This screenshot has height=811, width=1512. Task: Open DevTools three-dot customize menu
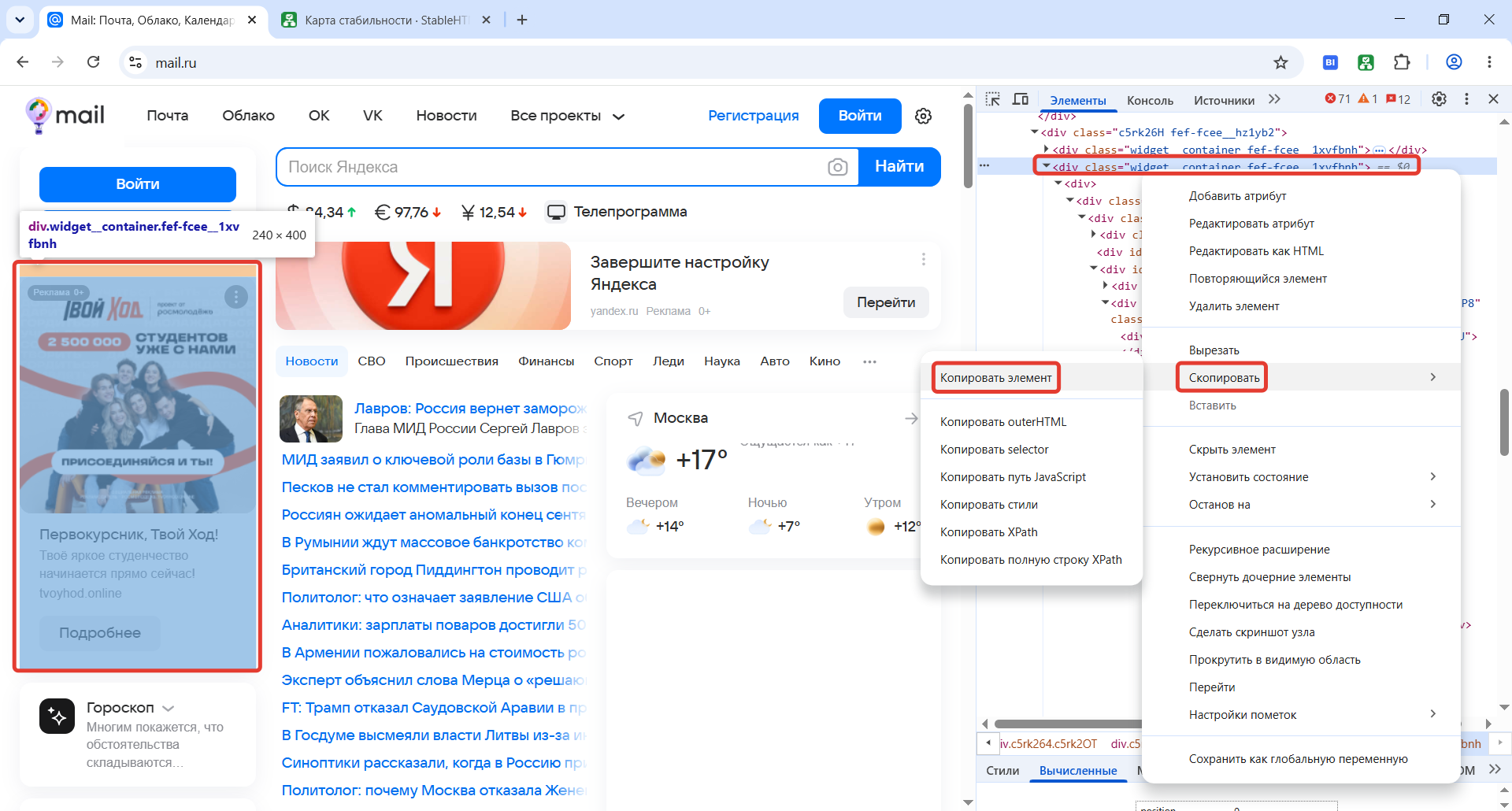pyautogui.click(x=1466, y=99)
